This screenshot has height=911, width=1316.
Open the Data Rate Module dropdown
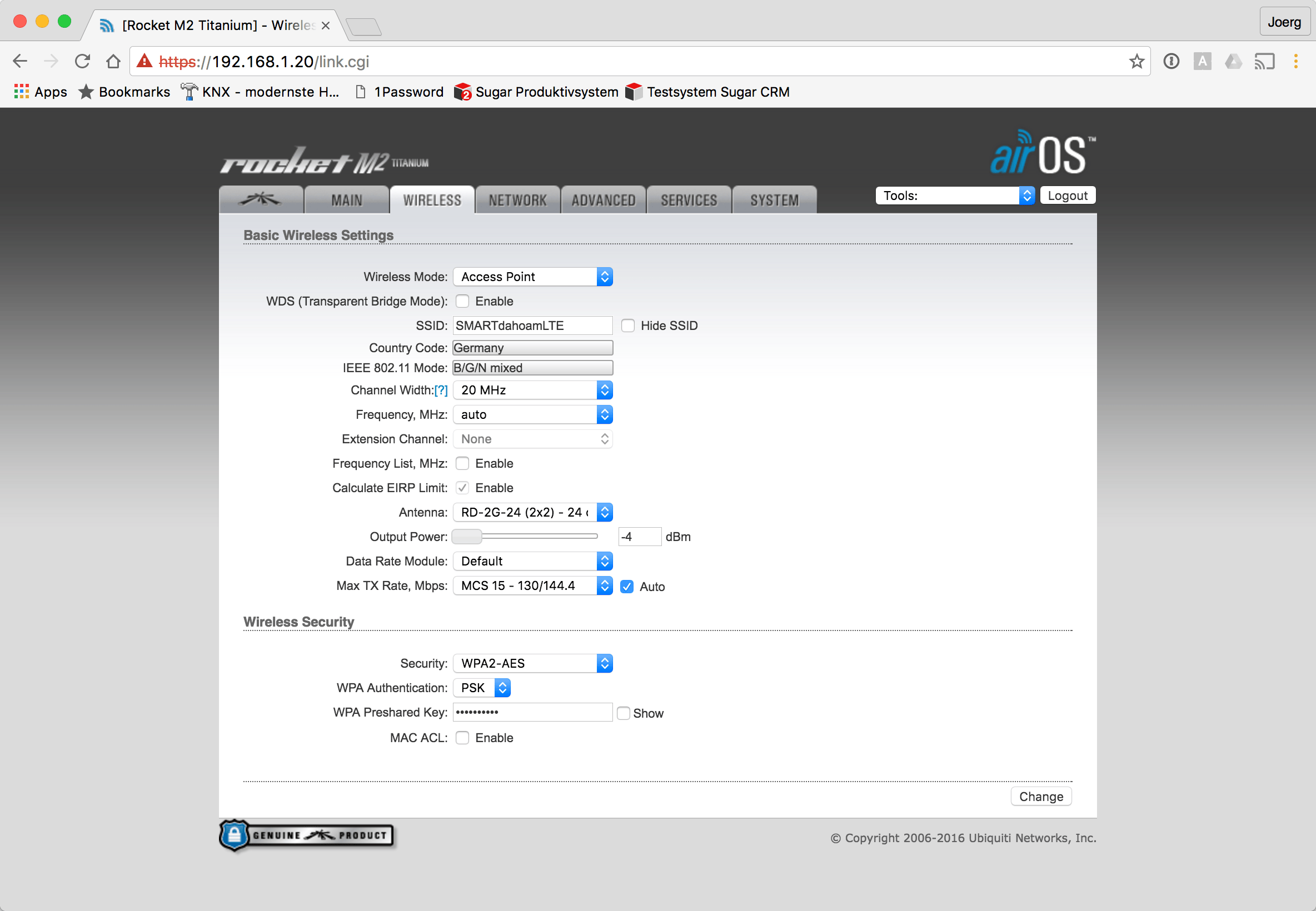click(x=533, y=561)
